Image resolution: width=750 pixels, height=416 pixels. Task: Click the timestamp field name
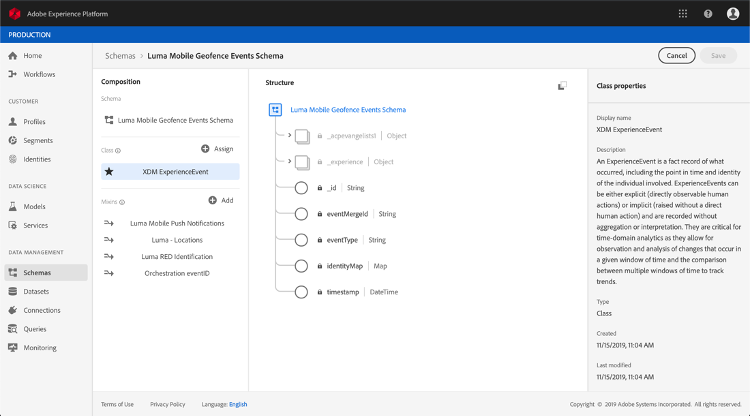pyautogui.click(x=342, y=292)
